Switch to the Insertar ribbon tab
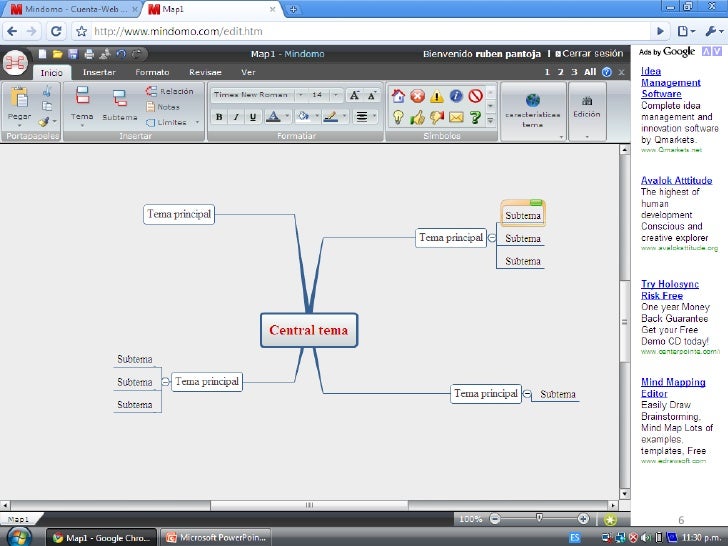The height and width of the screenshot is (546, 728). coord(99,72)
